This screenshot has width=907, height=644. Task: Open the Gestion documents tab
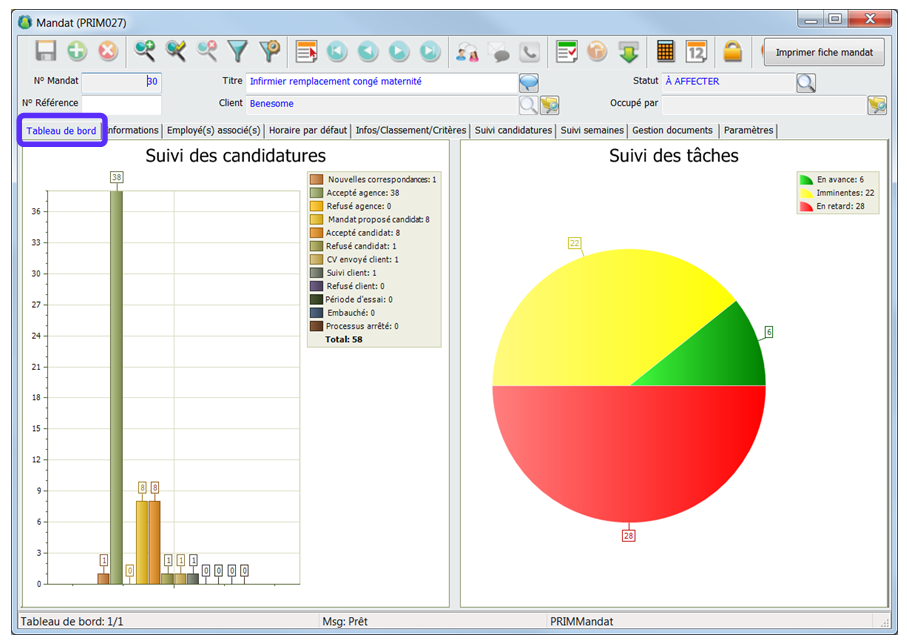click(672, 131)
